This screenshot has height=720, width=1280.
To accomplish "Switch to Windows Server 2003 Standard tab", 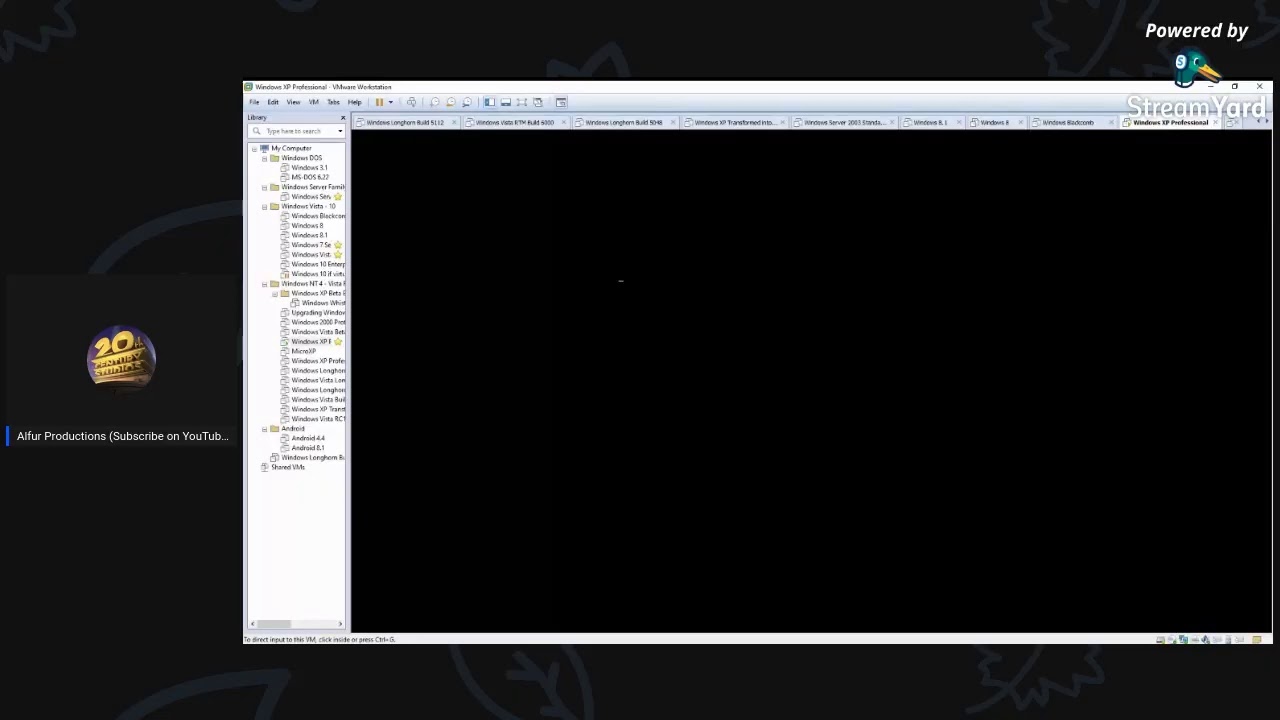I will pyautogui.click(x=844, y=122).
